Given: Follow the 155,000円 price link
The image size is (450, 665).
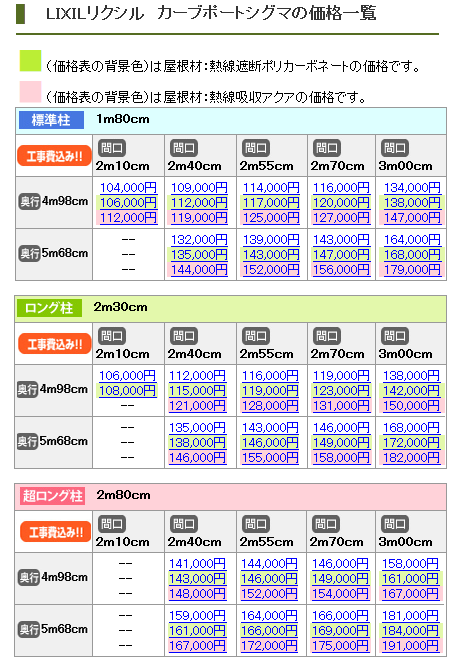Looking at the screenshot, I should pyautogui.click(x=270, y=457).
